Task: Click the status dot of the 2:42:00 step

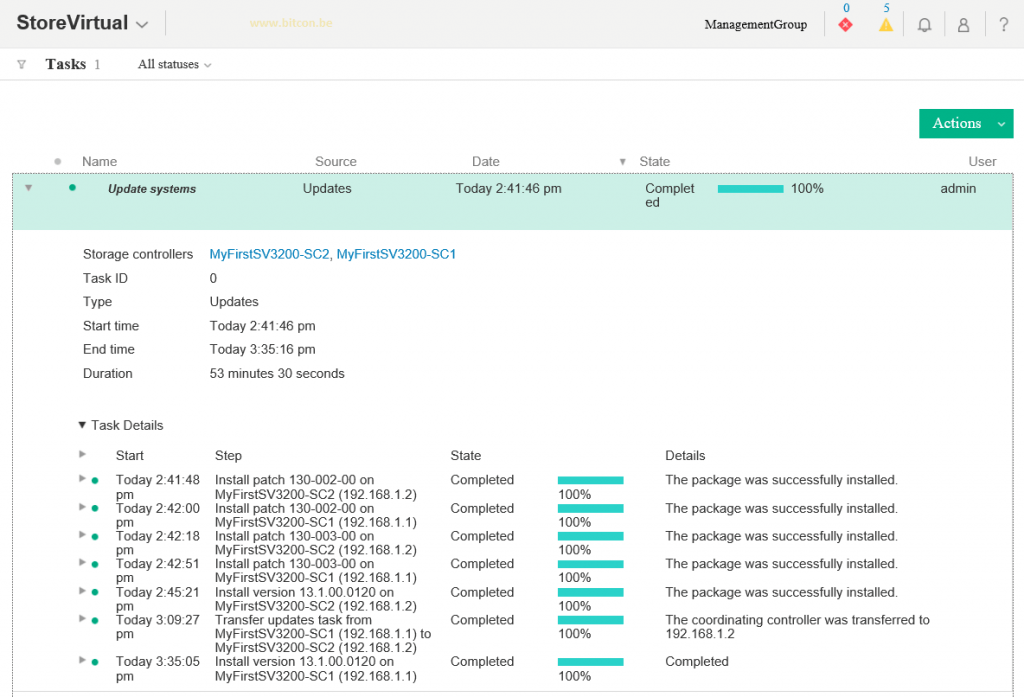Action: [x=95, y=508]
